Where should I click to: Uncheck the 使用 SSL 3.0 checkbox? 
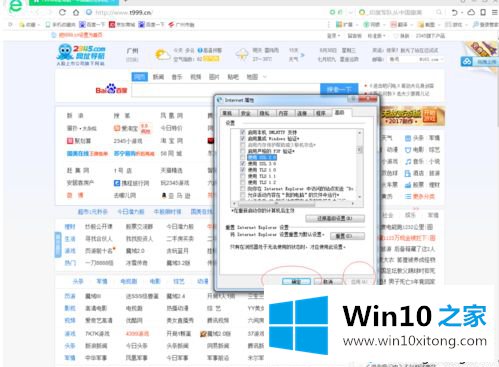243,164
